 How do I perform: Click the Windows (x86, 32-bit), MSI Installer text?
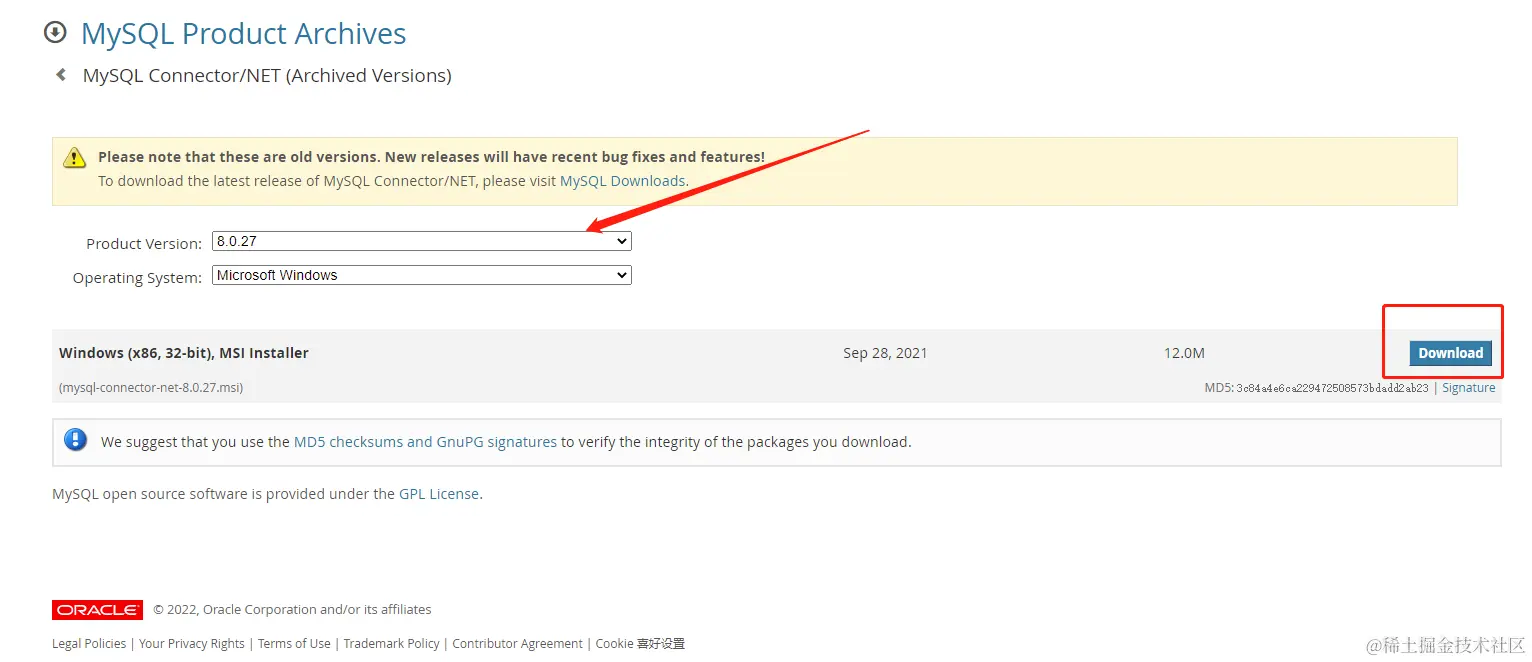point(184,353)
